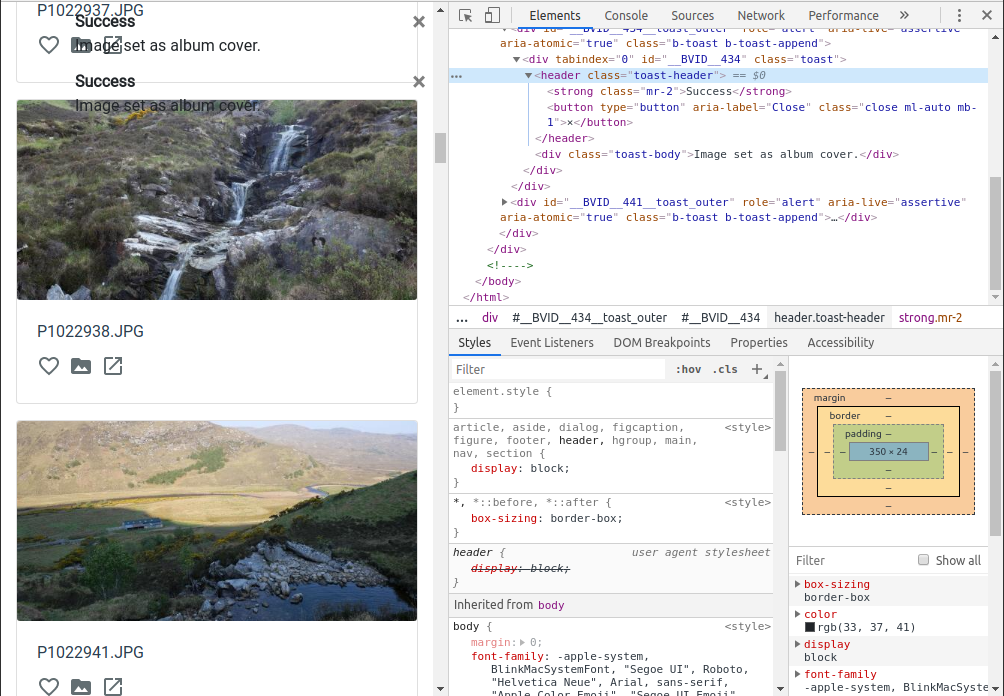Image resolution: width=1004 pixels, height=696 pixels.
Task: Open the waterfall photo P1022938.JPG thumbnail
Action: pyautogui.click(x=217, y=200)
